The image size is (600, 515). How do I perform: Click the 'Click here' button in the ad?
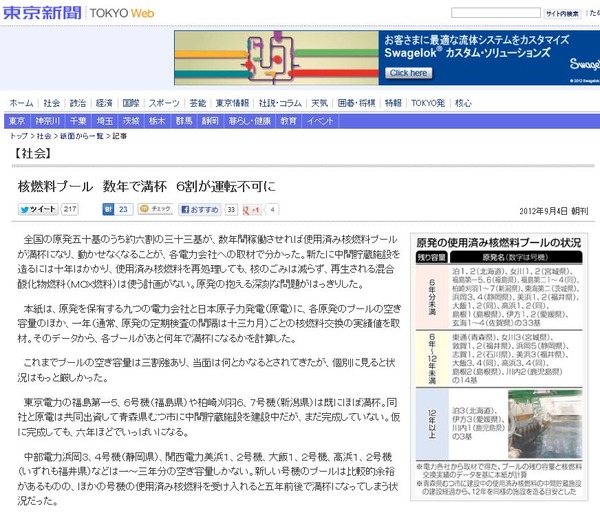[x=409, y=73]
